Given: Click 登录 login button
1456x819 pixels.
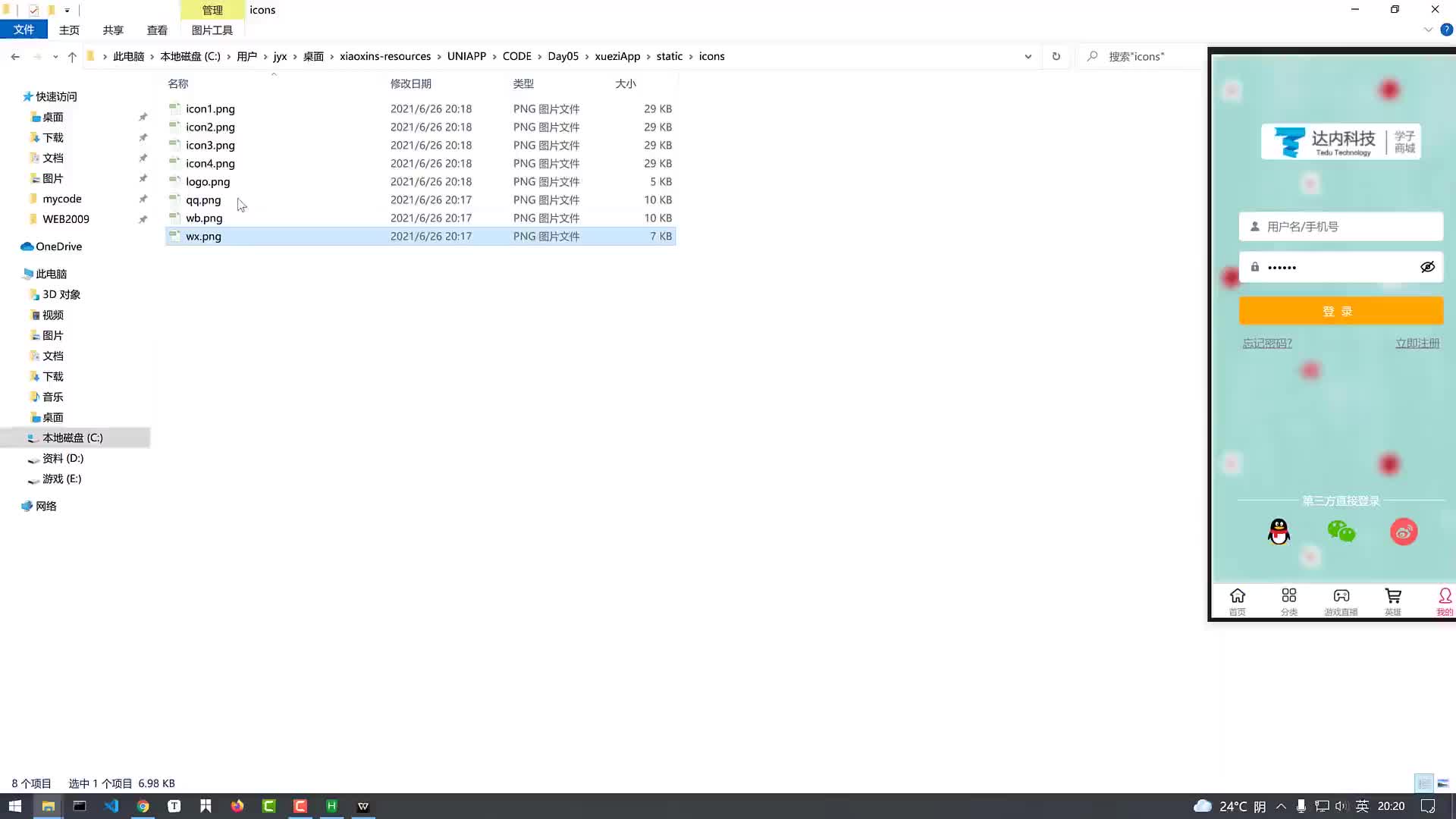Looking at the screenshot, I should [1339, 311].
